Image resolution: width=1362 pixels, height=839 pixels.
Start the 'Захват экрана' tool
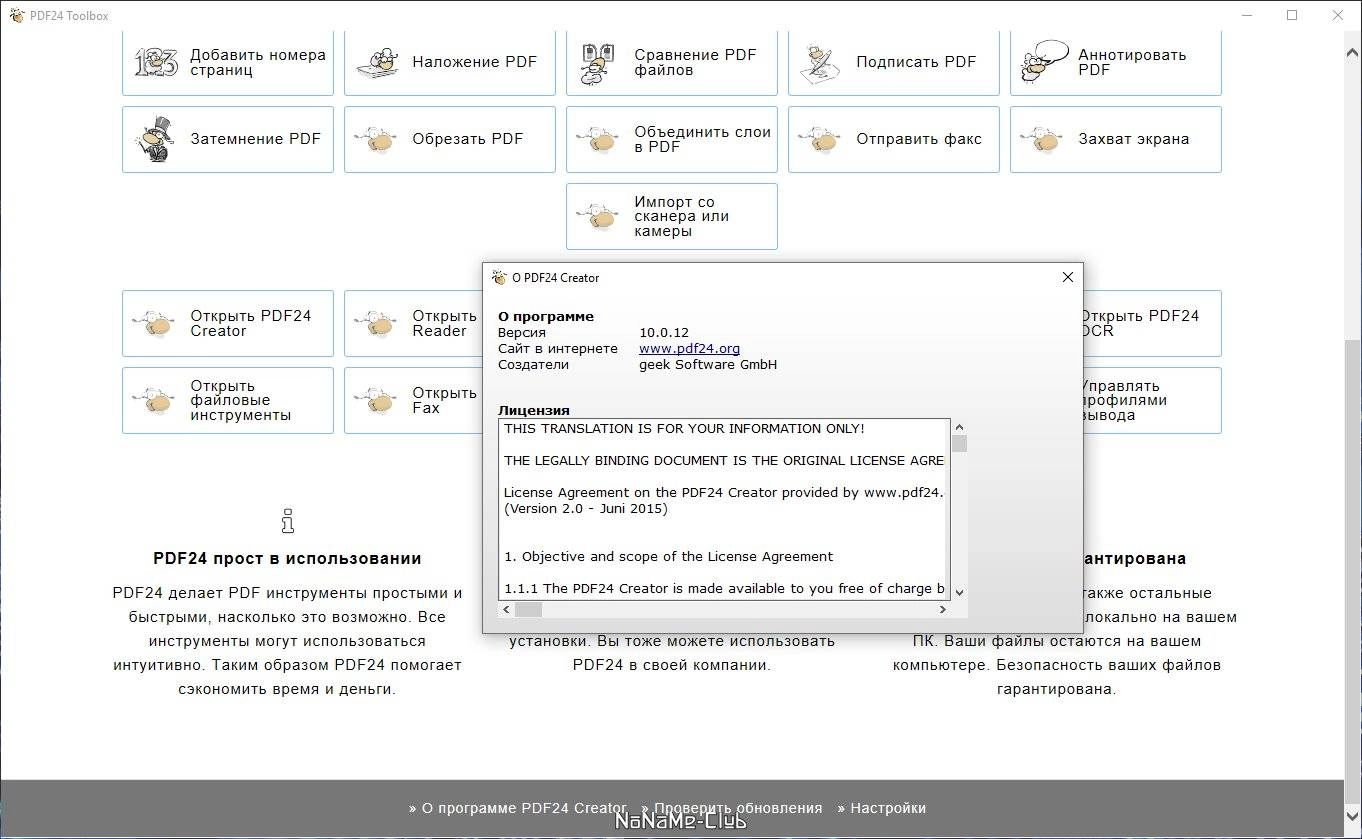1116,139
